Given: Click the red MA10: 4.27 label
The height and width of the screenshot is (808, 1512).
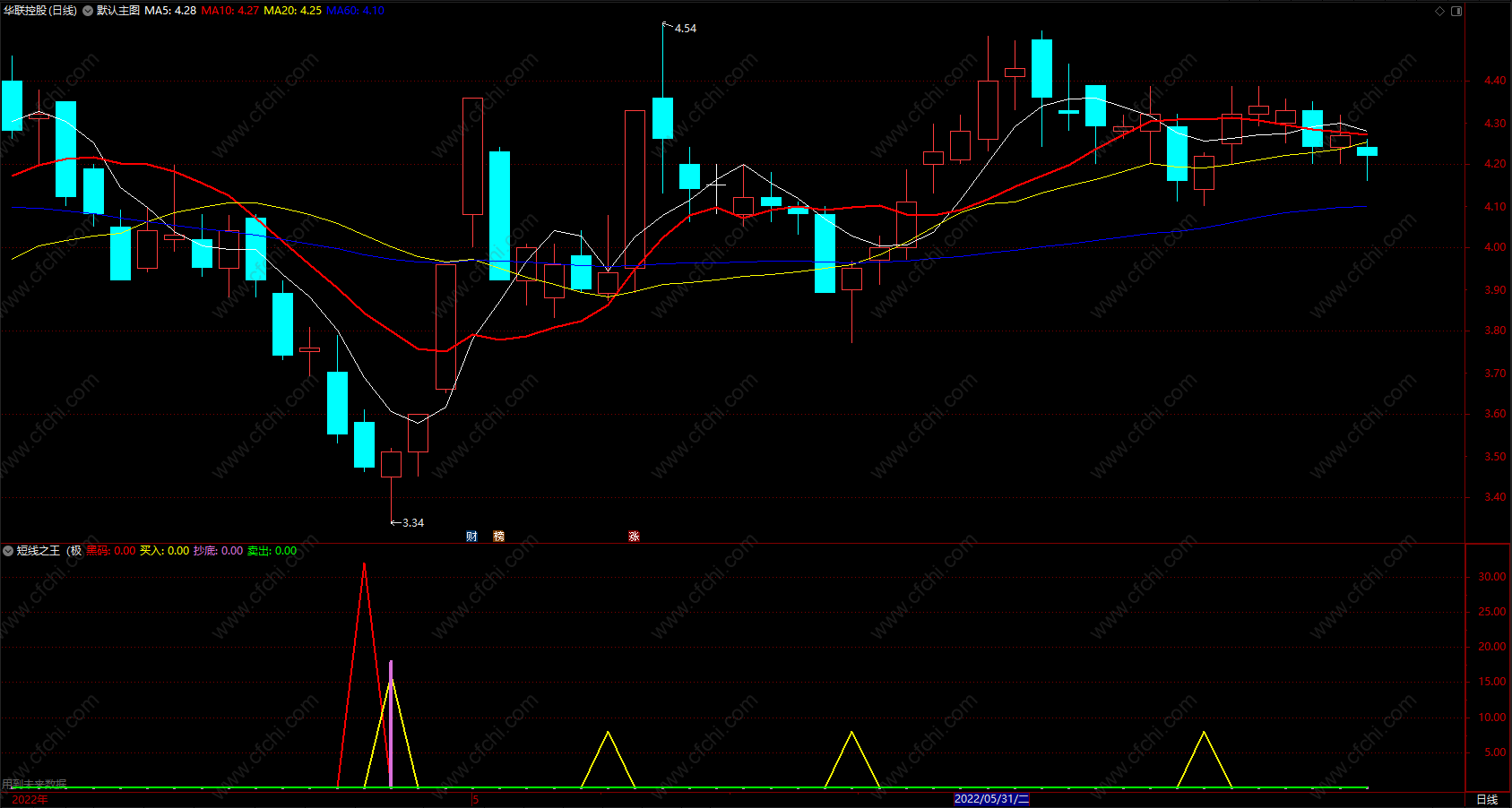Looking at the screenshot, I should pyautogui.click(x=230, y=11).
